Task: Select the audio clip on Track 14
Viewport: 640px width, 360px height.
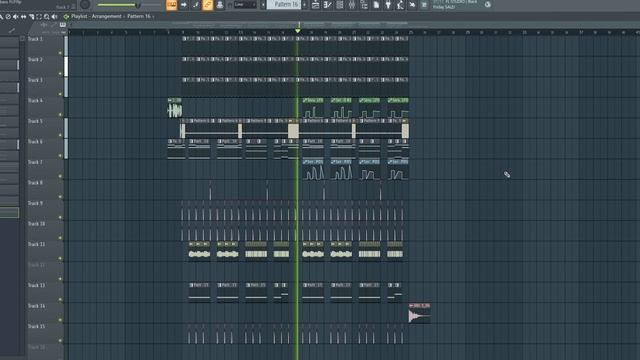Action: [419, 313]
